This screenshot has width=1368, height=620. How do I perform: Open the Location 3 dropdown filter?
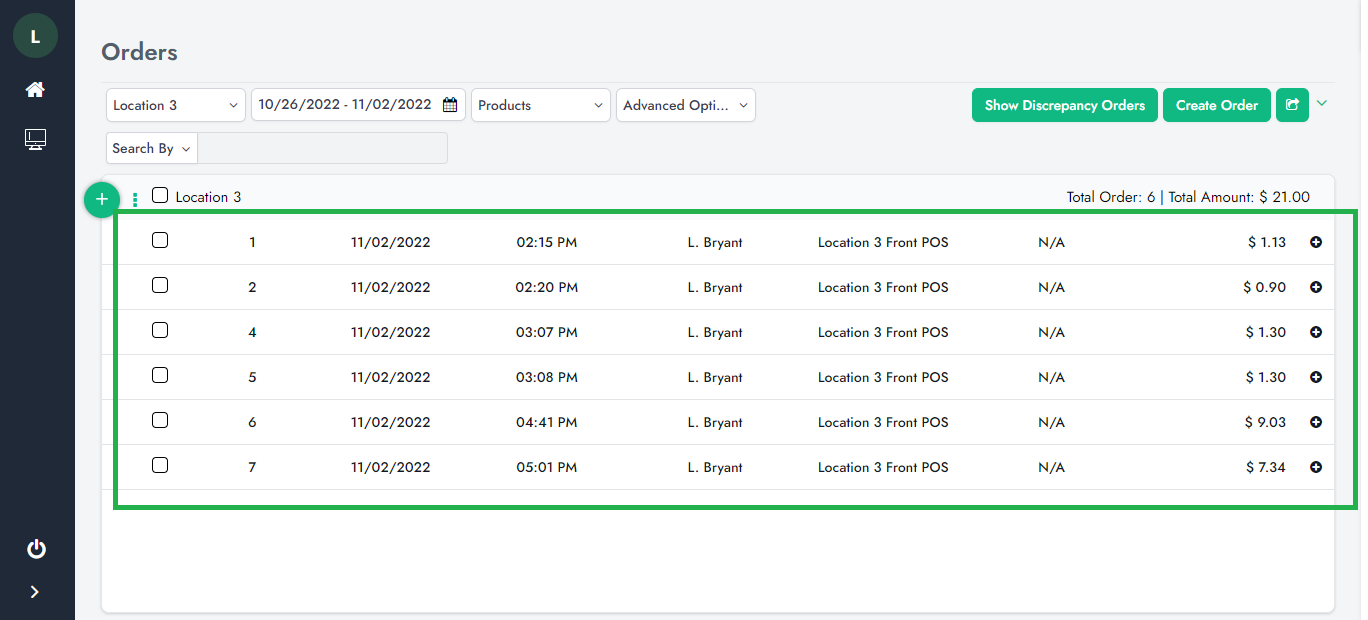click(176, 105)
